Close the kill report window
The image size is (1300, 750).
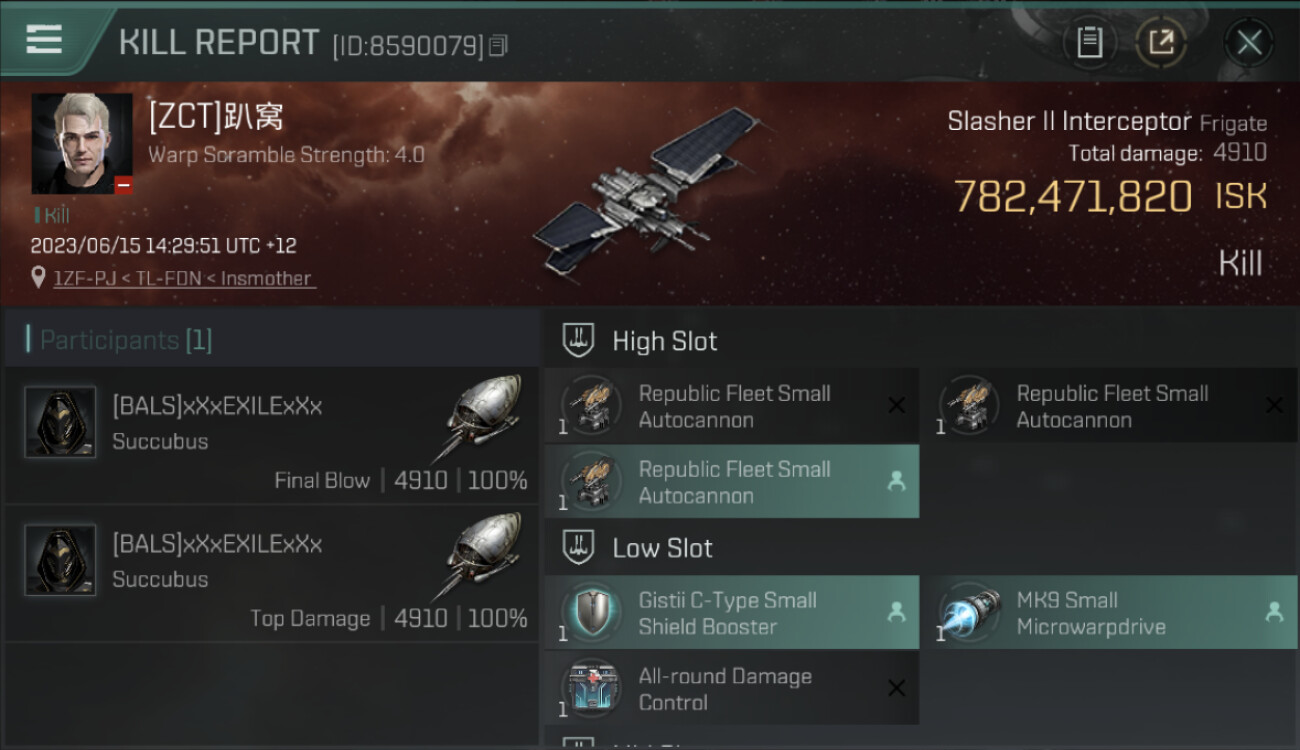pos(1249,42)
